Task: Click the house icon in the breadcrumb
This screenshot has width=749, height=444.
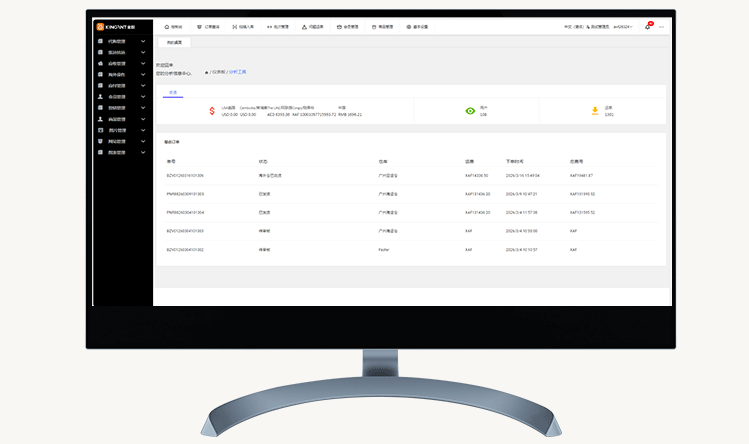Action: click(206, 72)
